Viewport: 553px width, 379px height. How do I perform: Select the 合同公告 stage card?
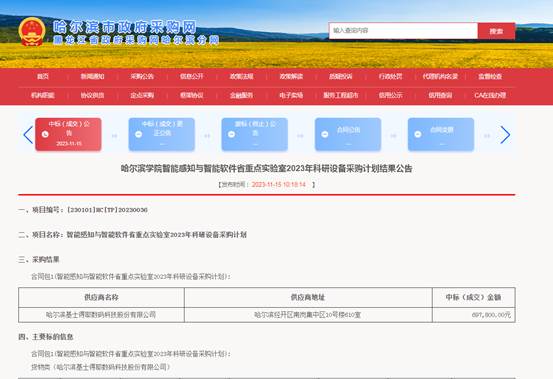tap(348, 134)
